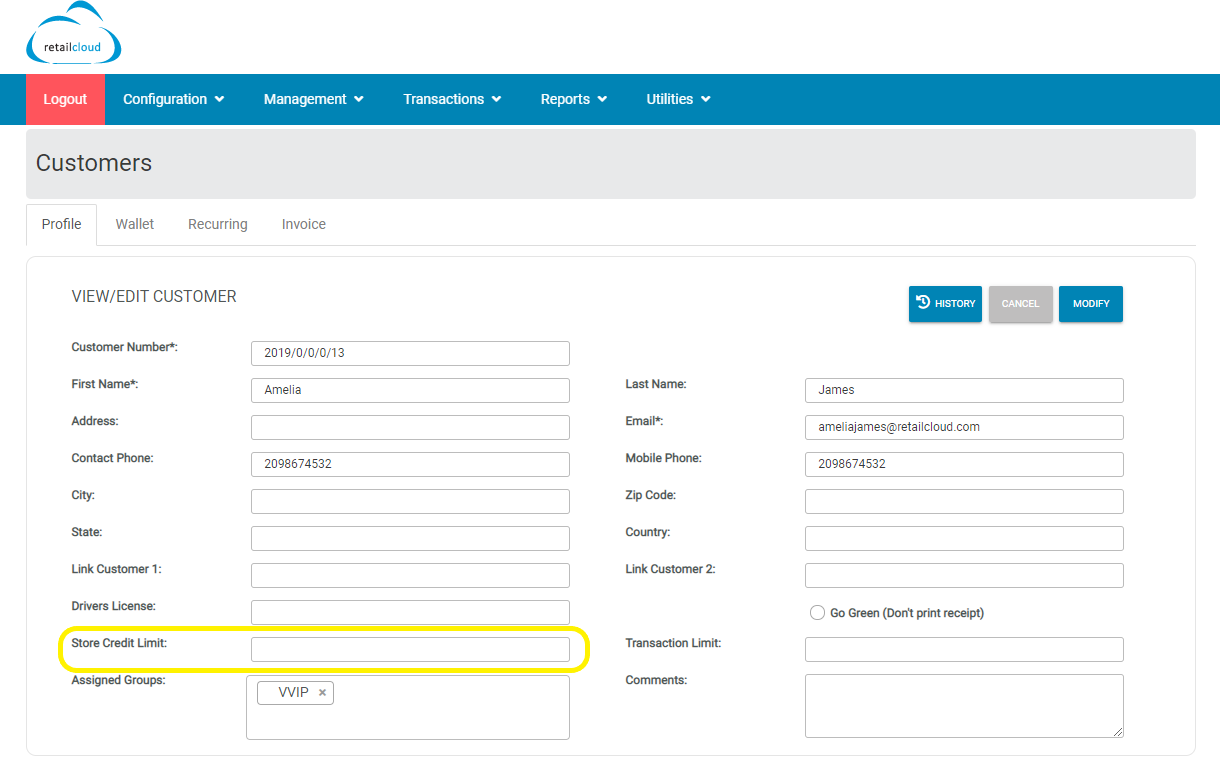Remove the VVIP group tag
Viewport: 1220px width, 773px height.
click(x=322, y=693)
